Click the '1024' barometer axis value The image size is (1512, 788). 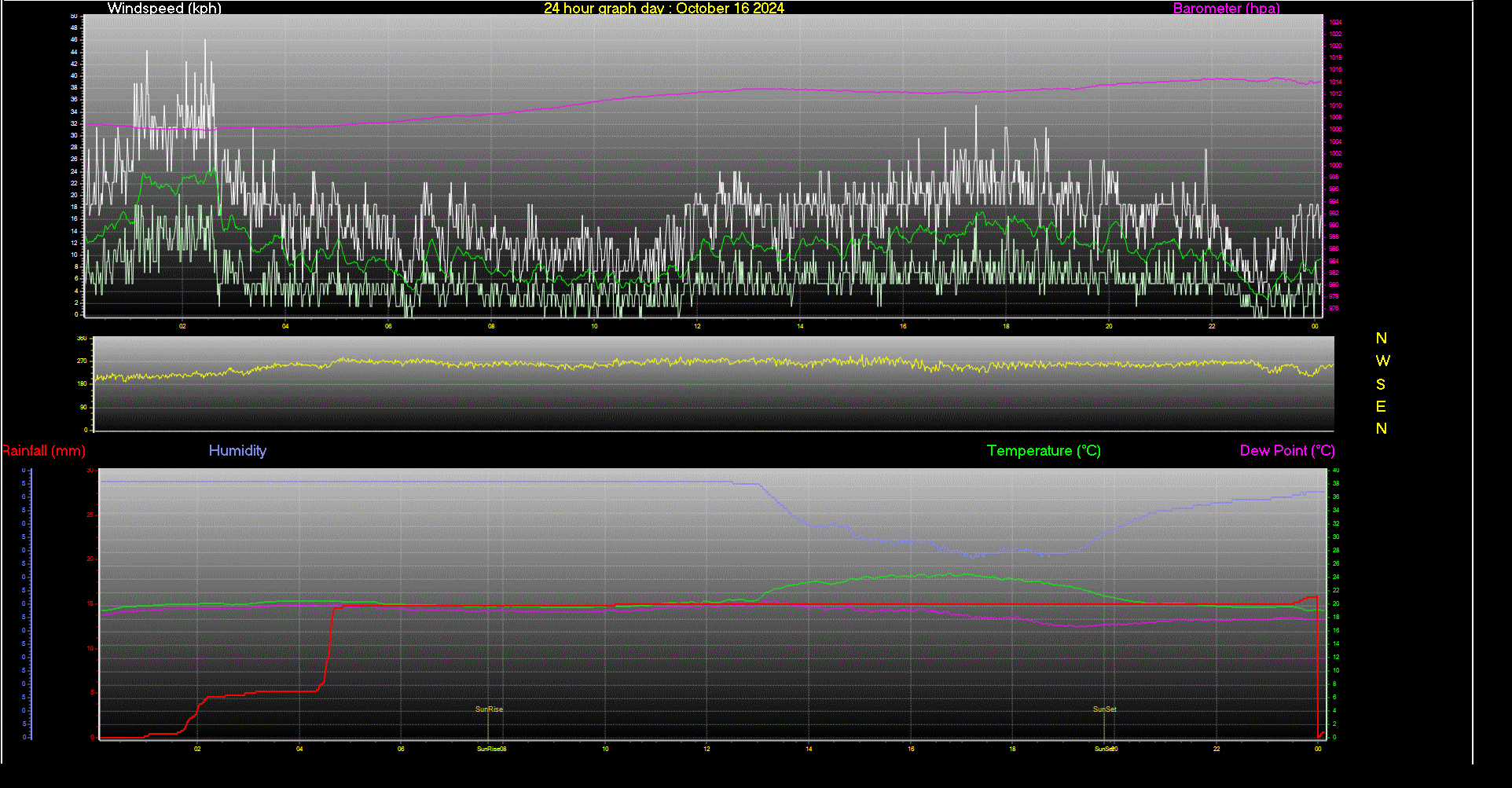(x=1335, y=22)
